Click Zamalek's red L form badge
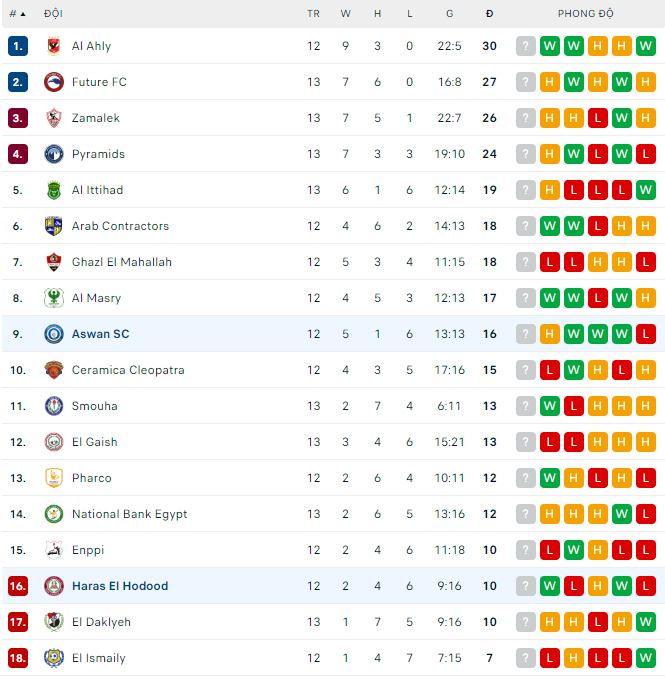 click(x=598, y=118)
